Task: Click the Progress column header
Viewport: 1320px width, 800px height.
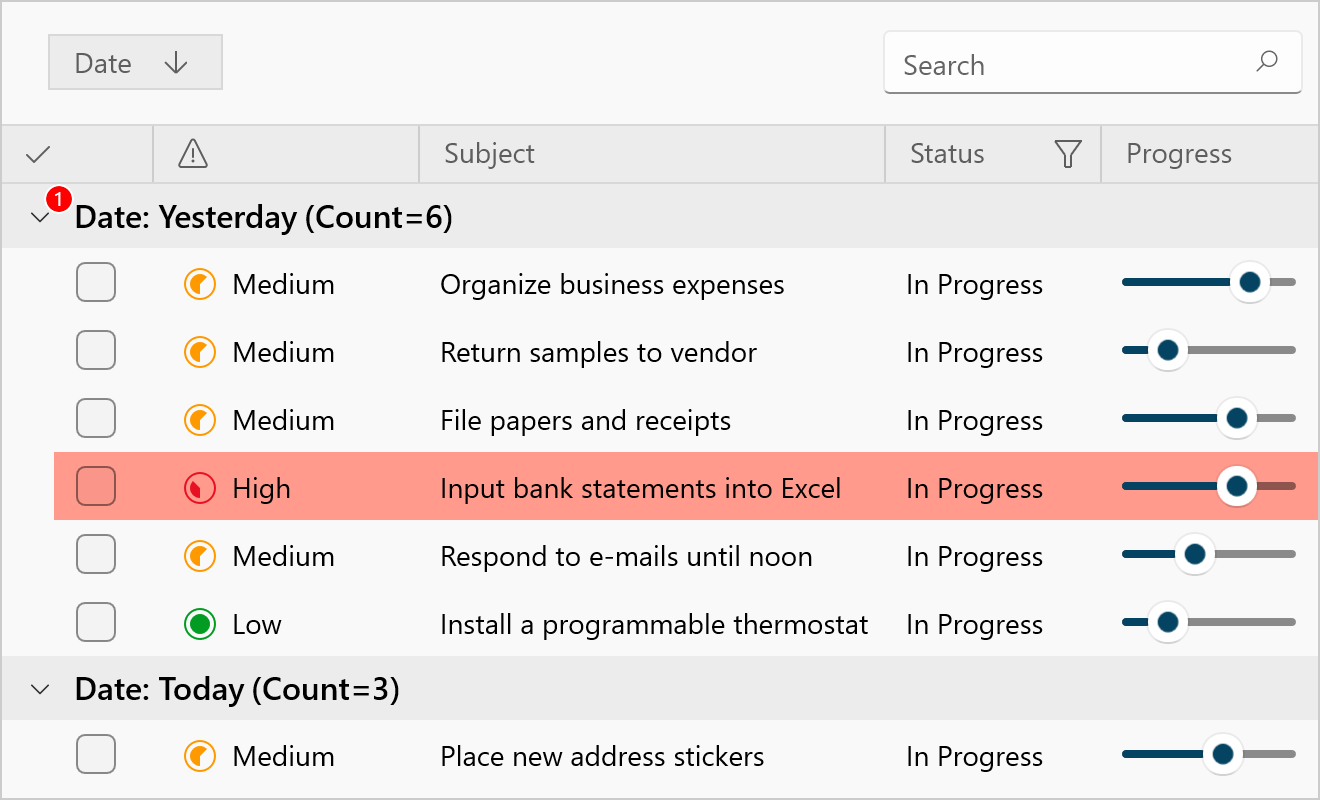Action: [x=1179, y=154]
